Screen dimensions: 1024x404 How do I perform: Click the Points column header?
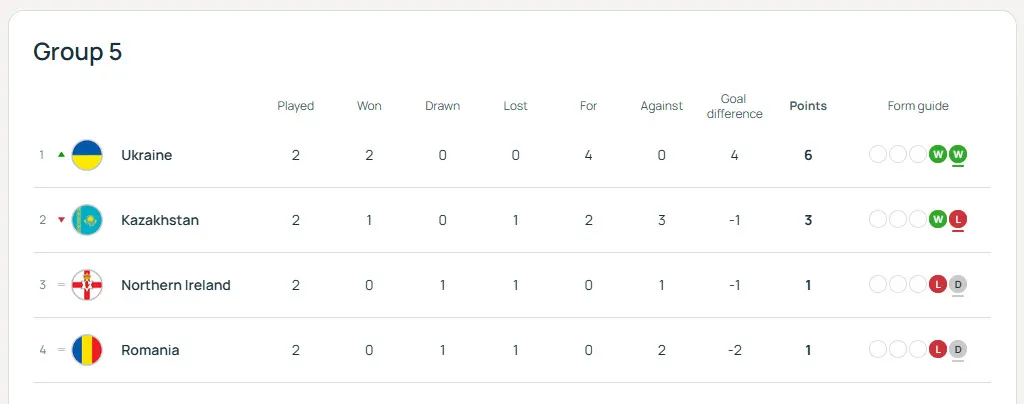pos(808,106)
